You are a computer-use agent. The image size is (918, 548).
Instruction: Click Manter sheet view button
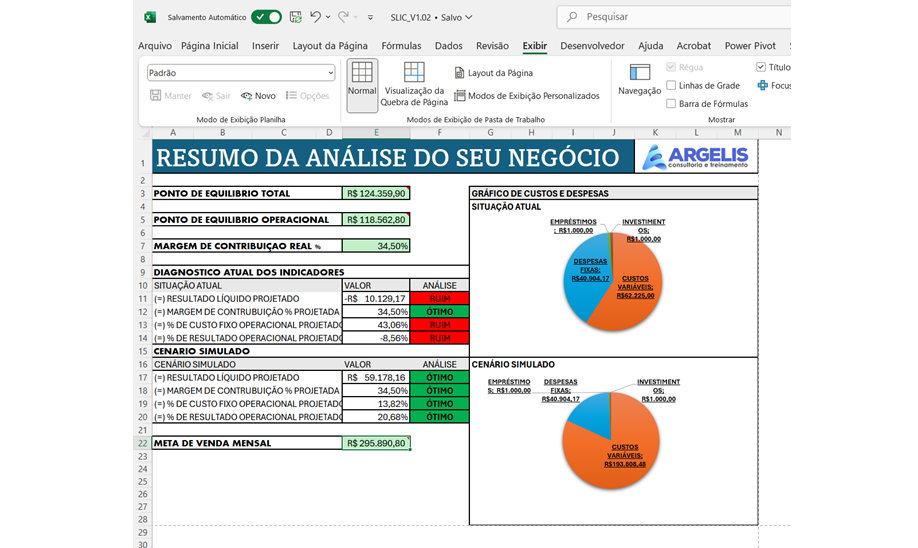170,95
